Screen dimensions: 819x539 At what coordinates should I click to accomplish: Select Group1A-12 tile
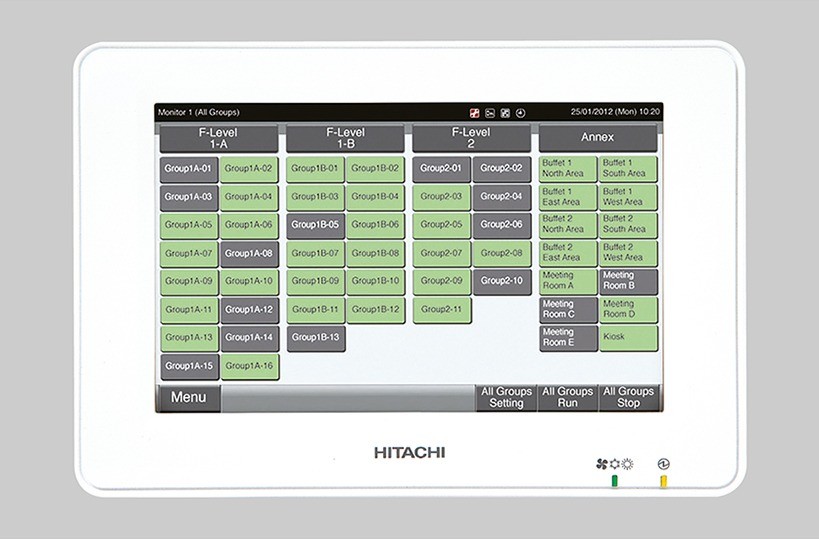point(250,310)
